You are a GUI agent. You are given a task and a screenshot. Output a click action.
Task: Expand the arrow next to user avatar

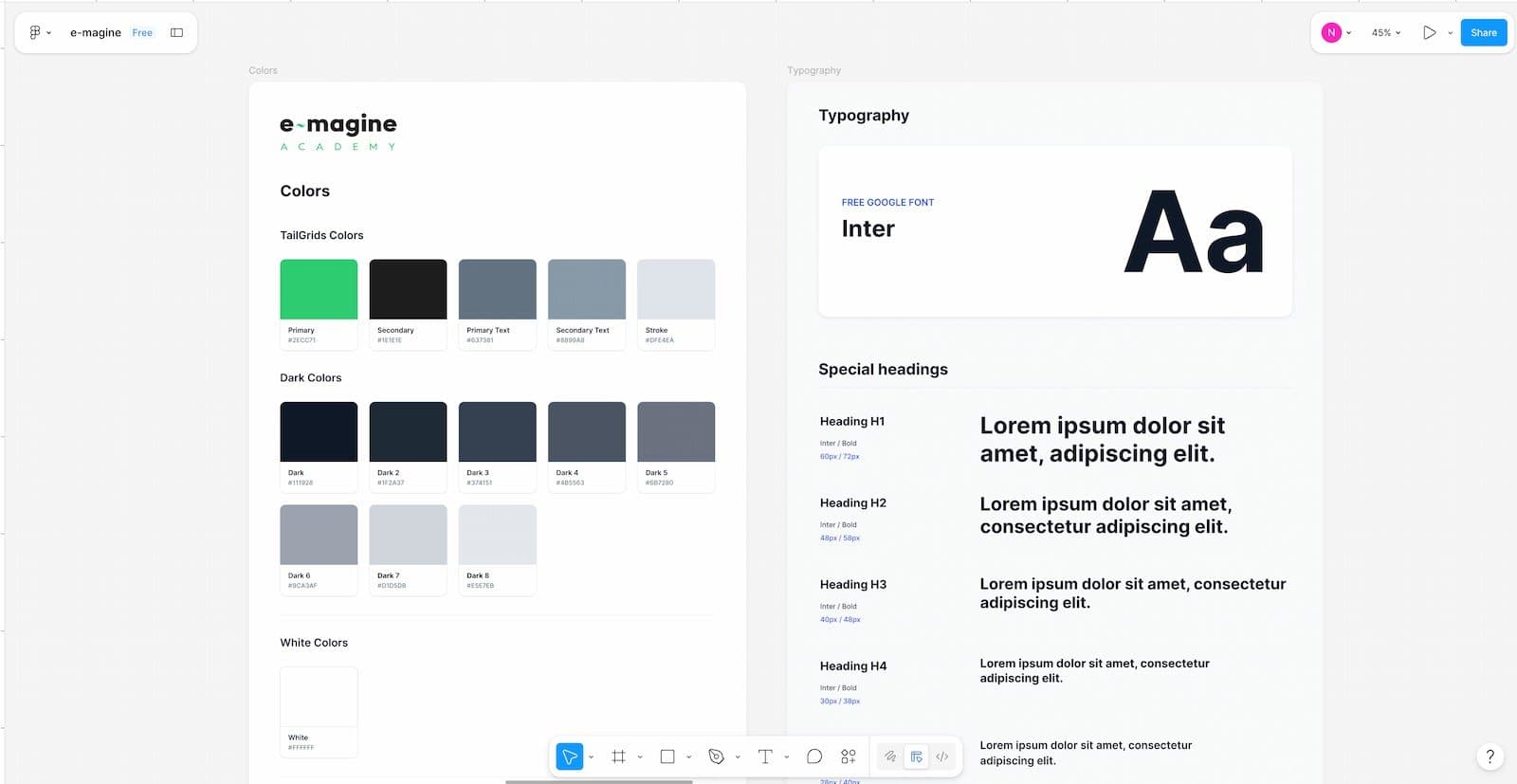coord(1349,33)
